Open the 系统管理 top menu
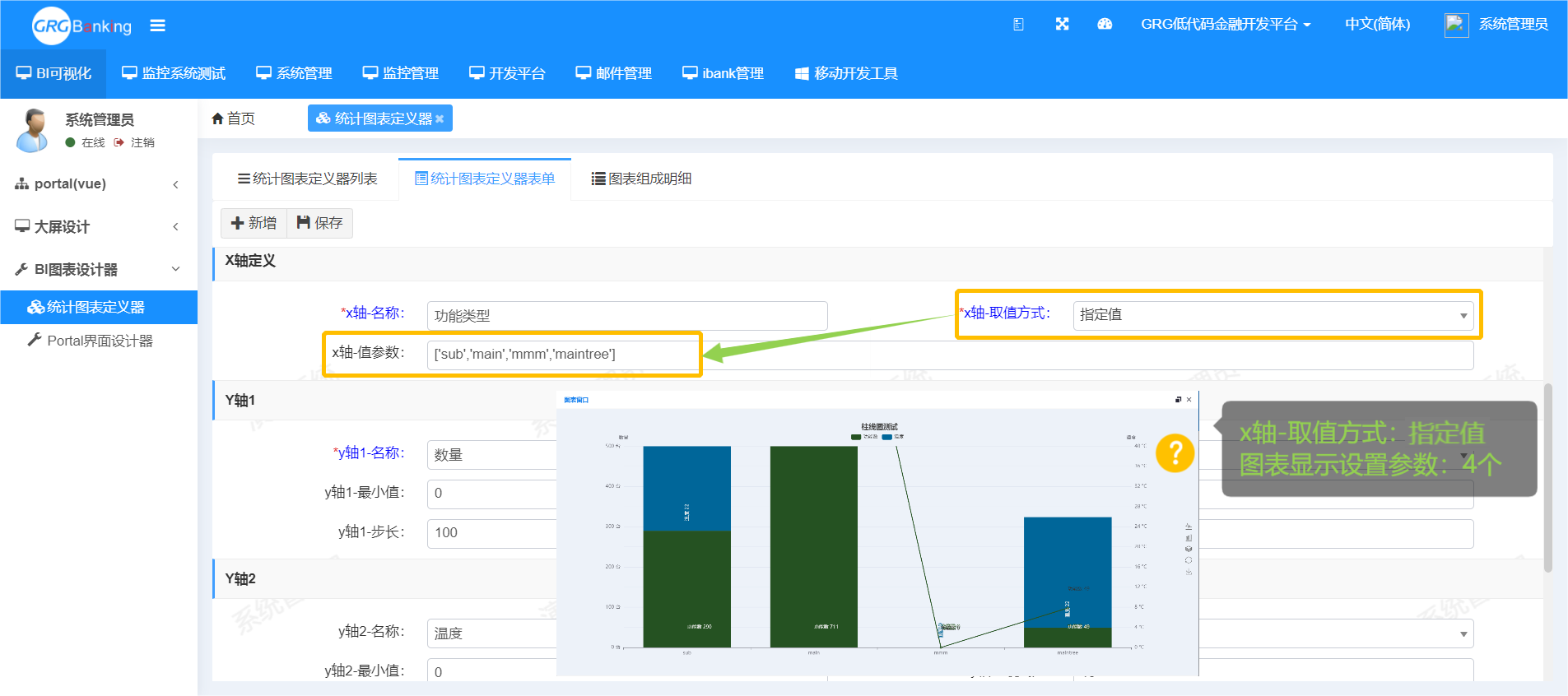Viewport: 1568px width, 696px height. coord(294,74)
